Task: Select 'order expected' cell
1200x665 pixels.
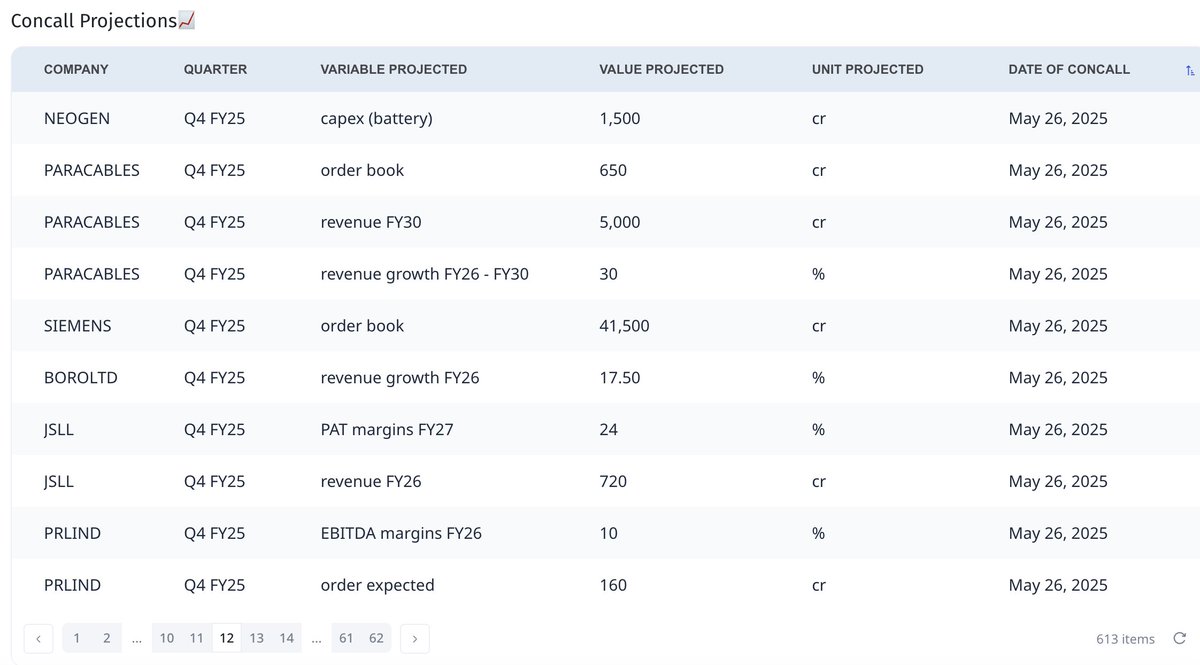Action: point(377,586)
